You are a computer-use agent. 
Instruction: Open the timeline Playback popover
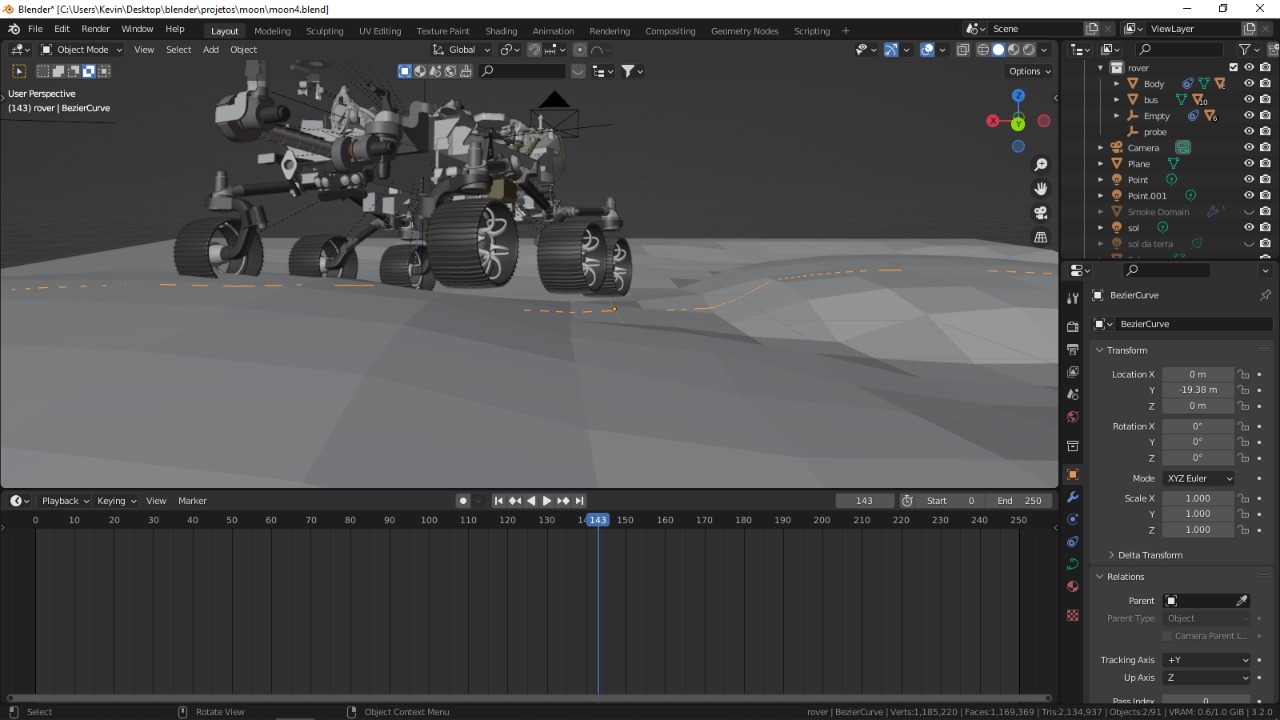pyautogui.click(x=65, y=501)
